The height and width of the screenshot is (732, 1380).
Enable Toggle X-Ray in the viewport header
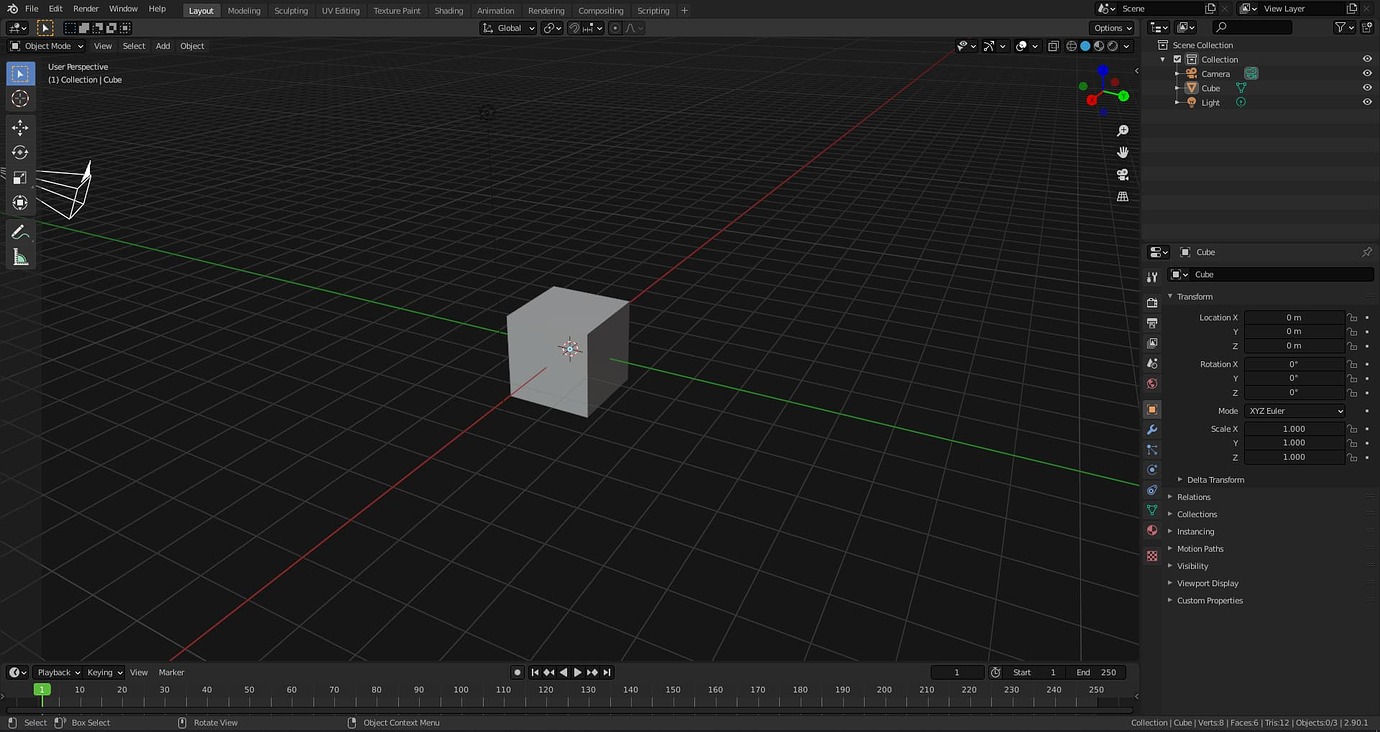click(x=1053, y=46)
